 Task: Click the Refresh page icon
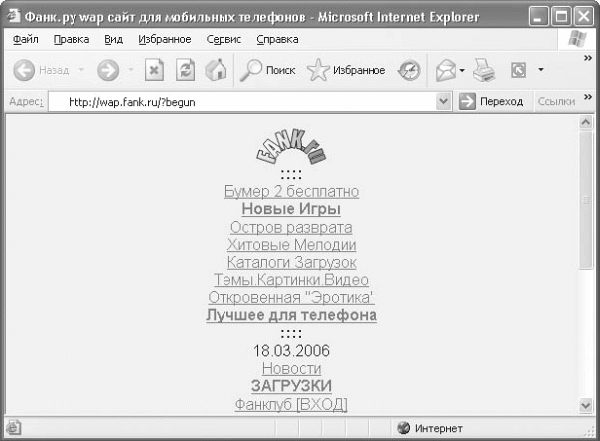coord(185,70)
